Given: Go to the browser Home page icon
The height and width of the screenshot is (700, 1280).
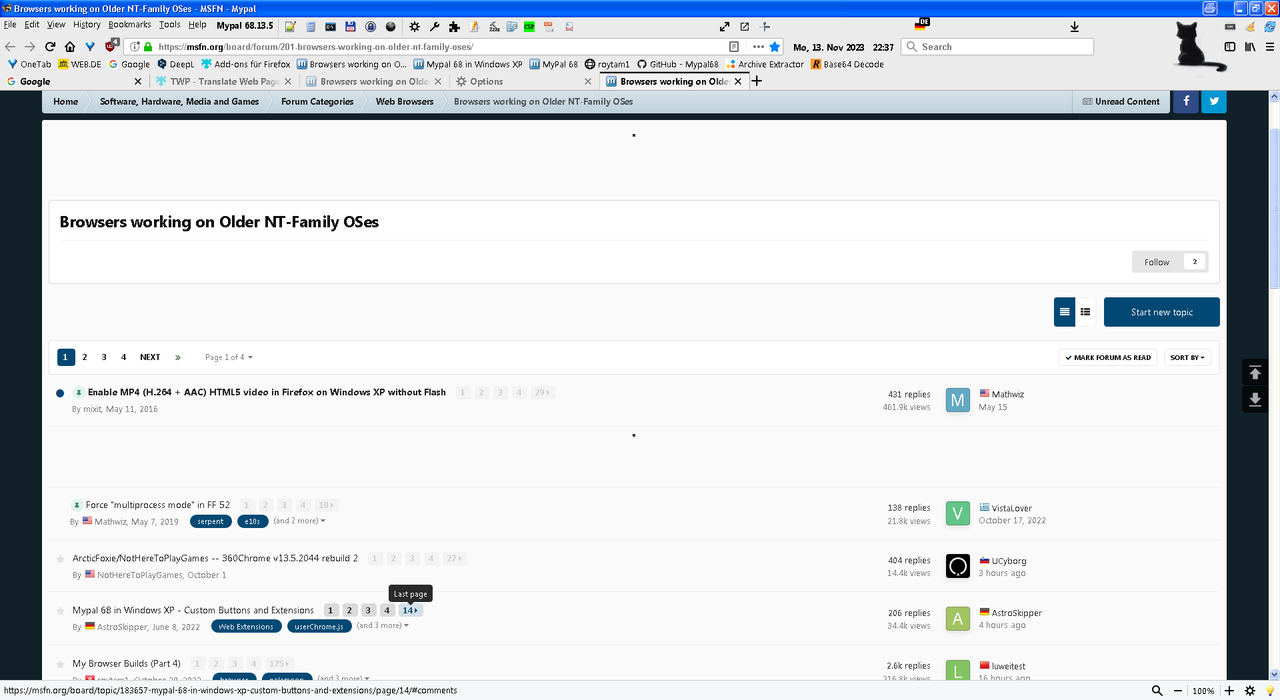Looking at the screenshot, I should point(70,46).
